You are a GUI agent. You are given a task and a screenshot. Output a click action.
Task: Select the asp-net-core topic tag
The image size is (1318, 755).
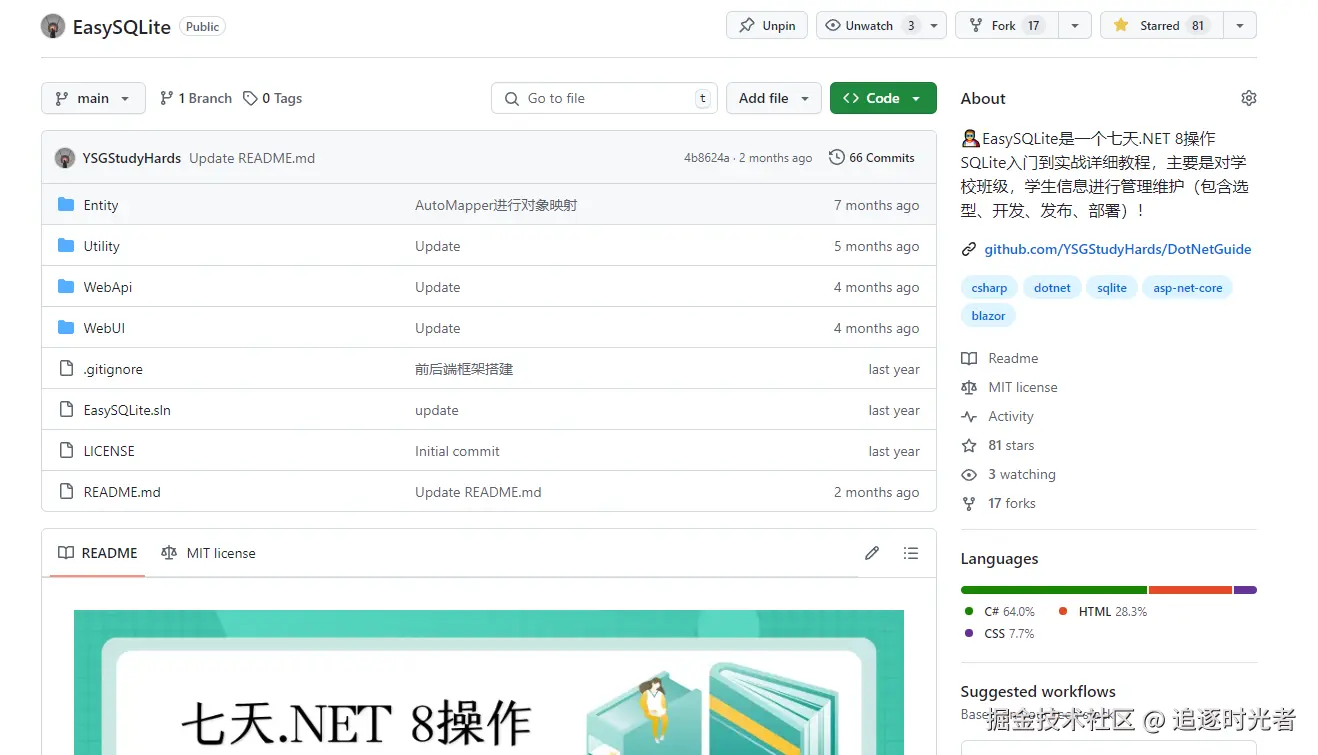point(1188,288)
